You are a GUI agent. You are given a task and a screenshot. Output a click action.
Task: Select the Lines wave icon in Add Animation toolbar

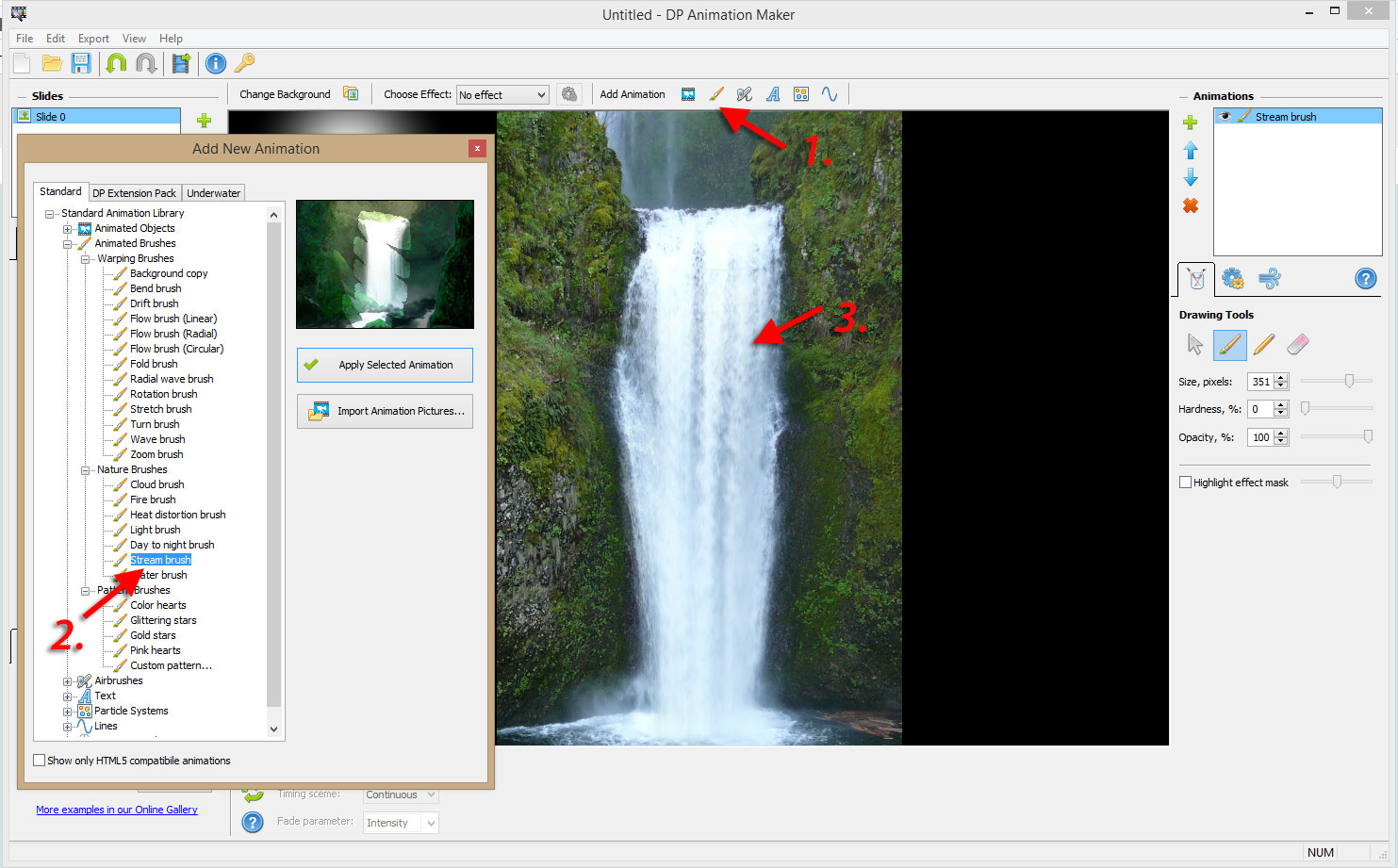point(830,93)
